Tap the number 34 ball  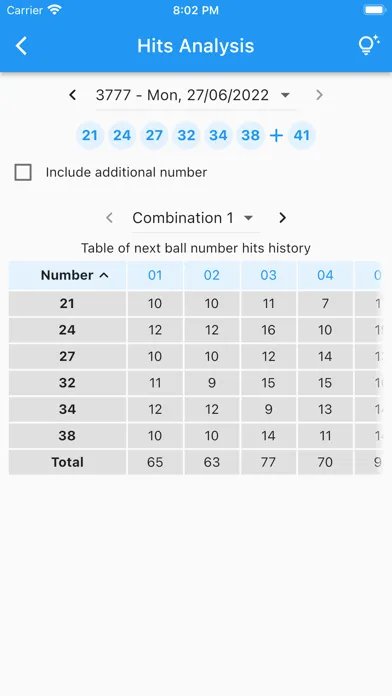pos(218,135)
